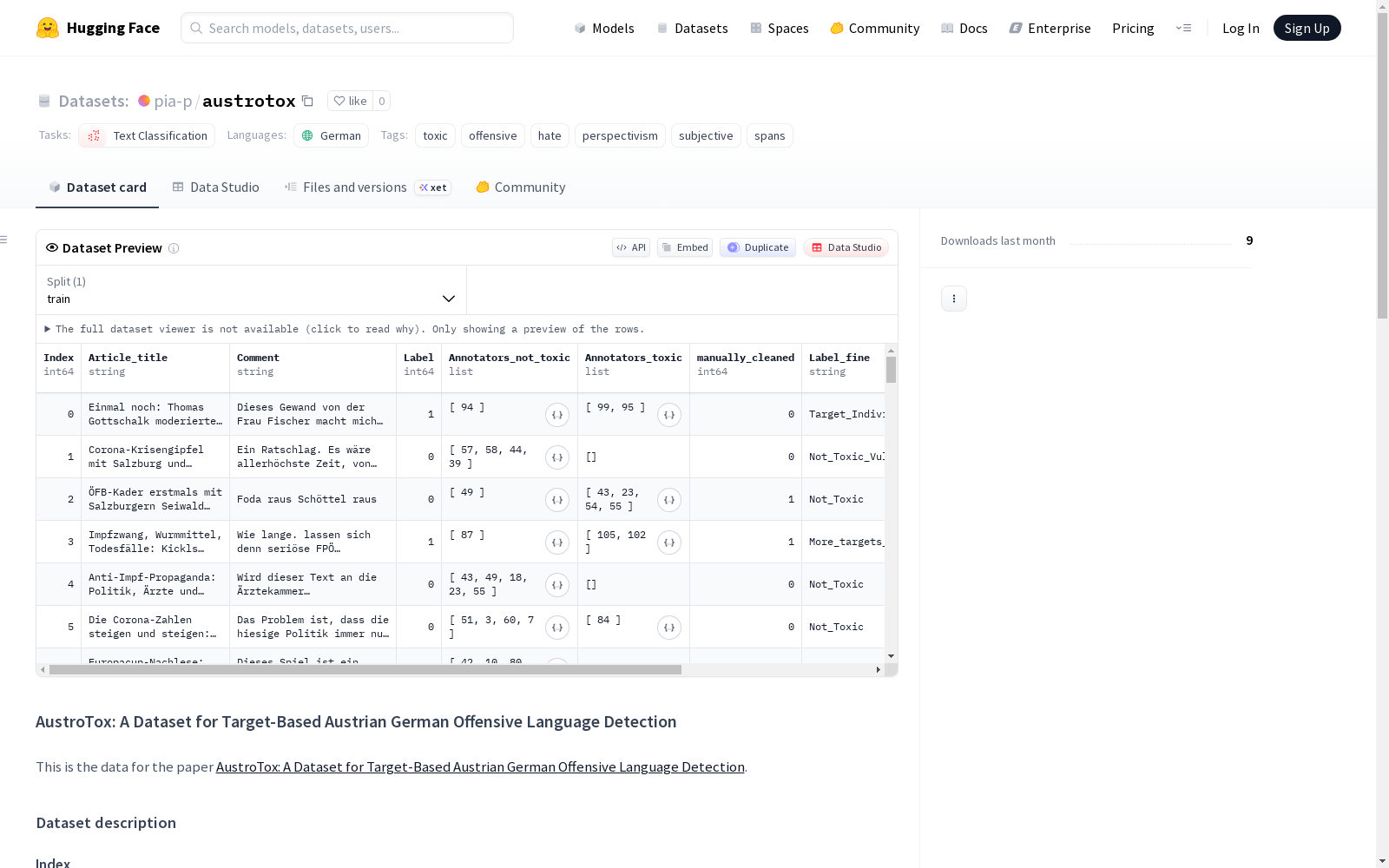This screenshot has width=1389, height=868.
Task: Click the like count number
Action: click(381, 101)
